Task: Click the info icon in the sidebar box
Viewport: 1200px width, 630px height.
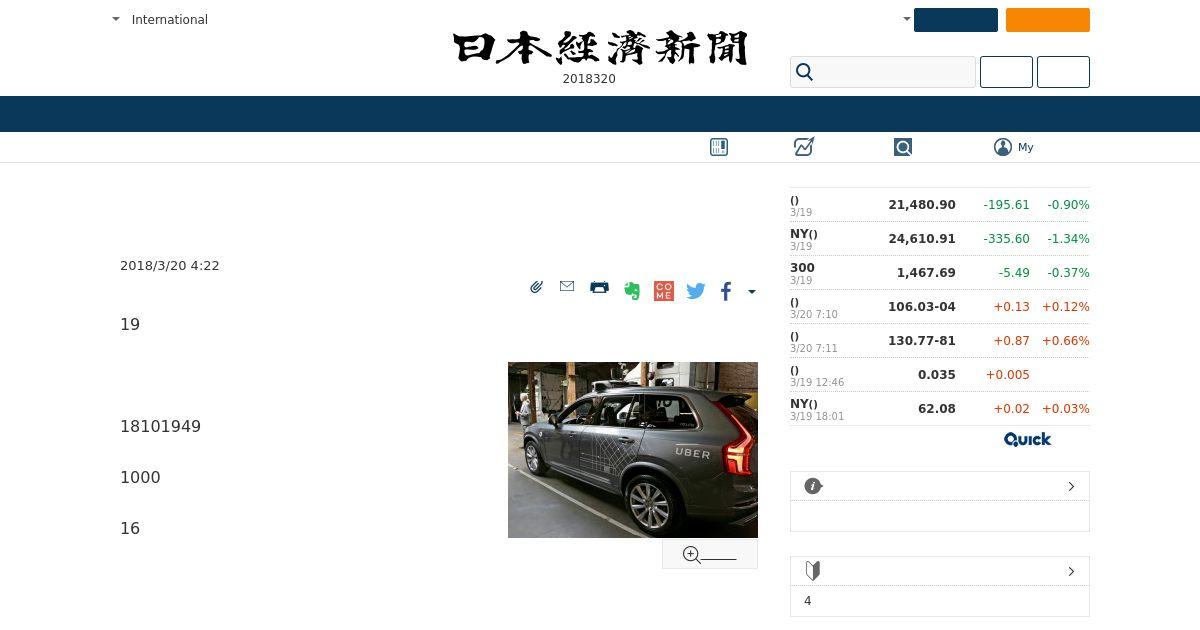Action: 813,486
